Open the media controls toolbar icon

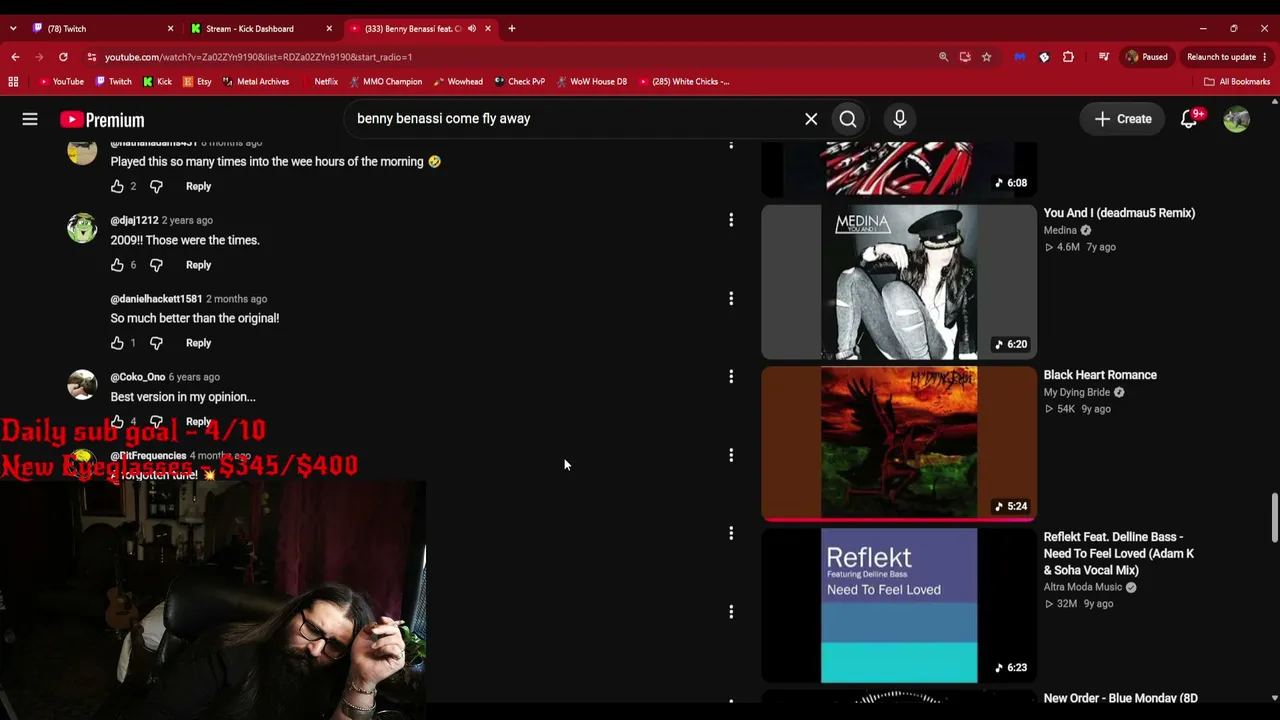1104,57
